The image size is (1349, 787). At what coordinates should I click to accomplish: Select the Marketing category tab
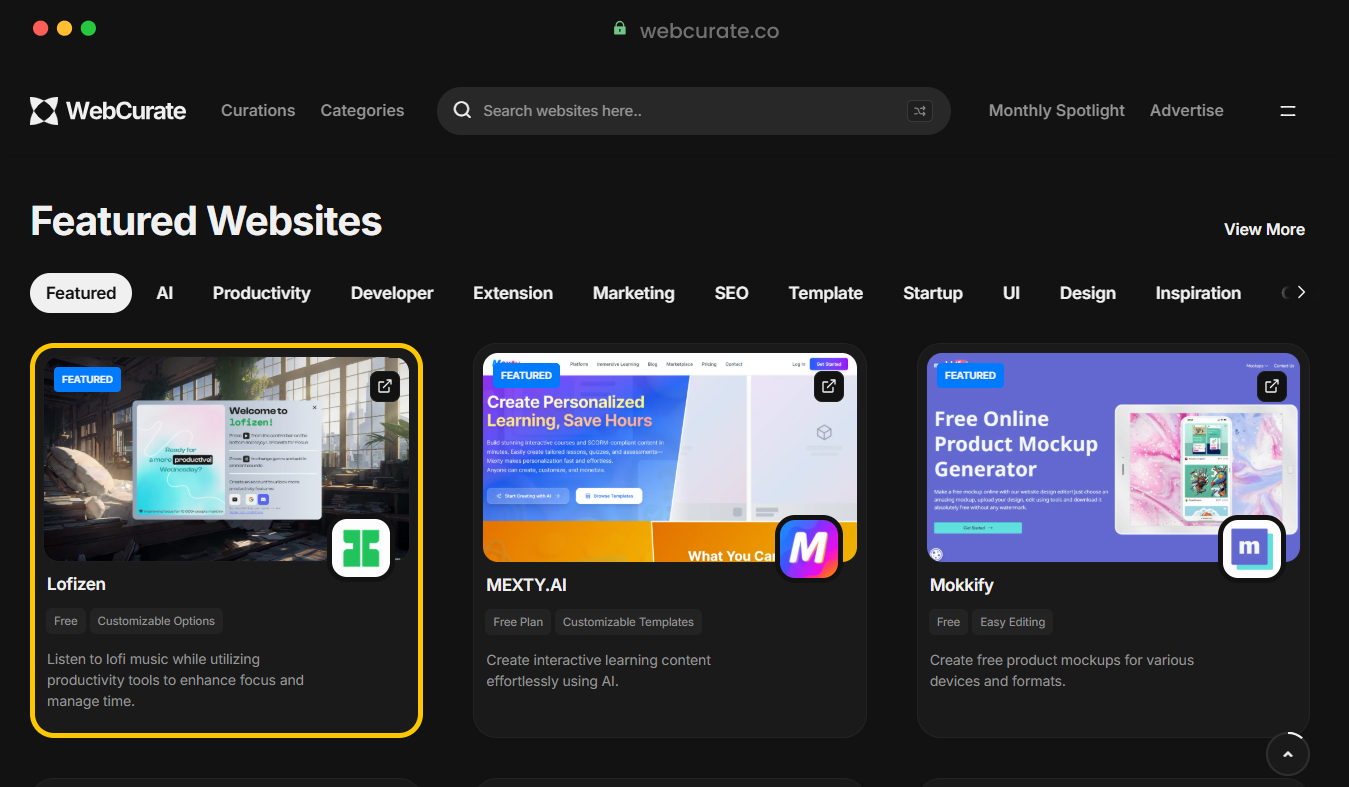[x=634, y=293]
